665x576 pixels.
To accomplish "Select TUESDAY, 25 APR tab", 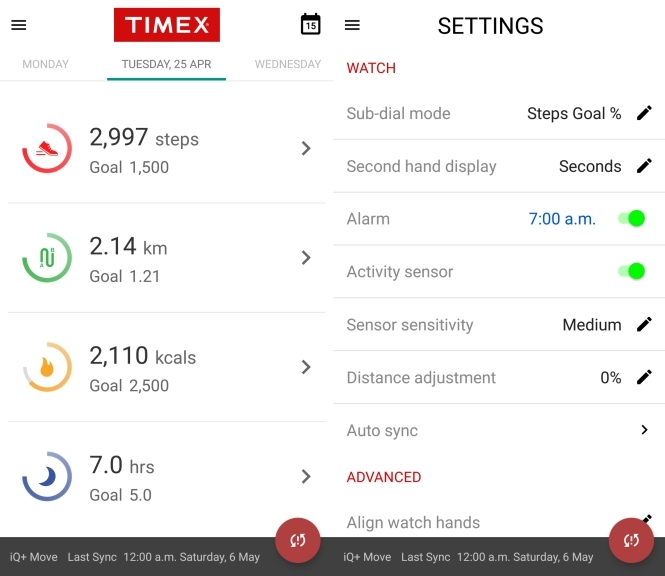I will [x=166, y=64].
